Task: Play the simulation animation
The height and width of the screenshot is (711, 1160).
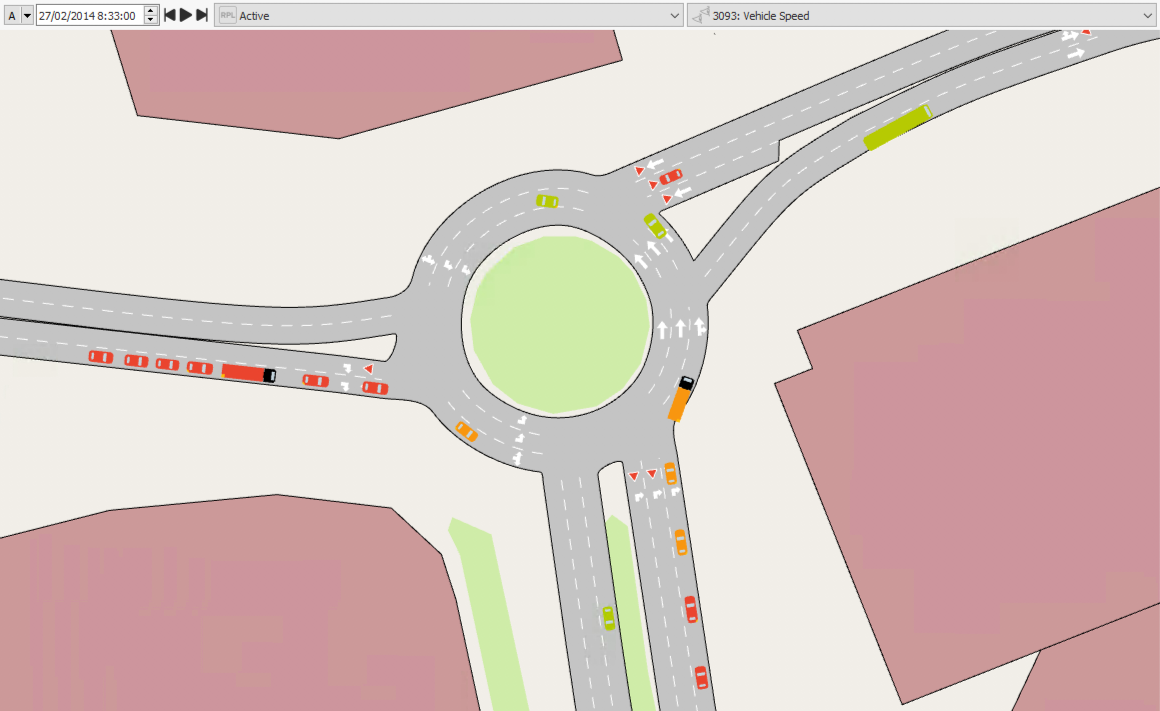Action: (x=186, y=16)
